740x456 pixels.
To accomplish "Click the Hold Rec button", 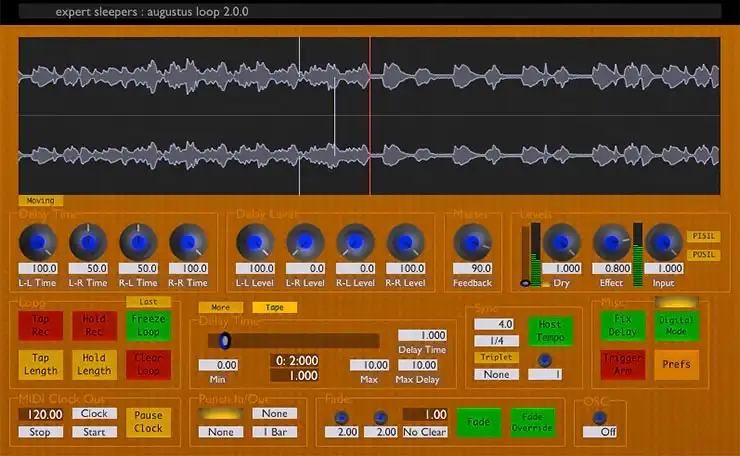I will (x=94, y=325).
